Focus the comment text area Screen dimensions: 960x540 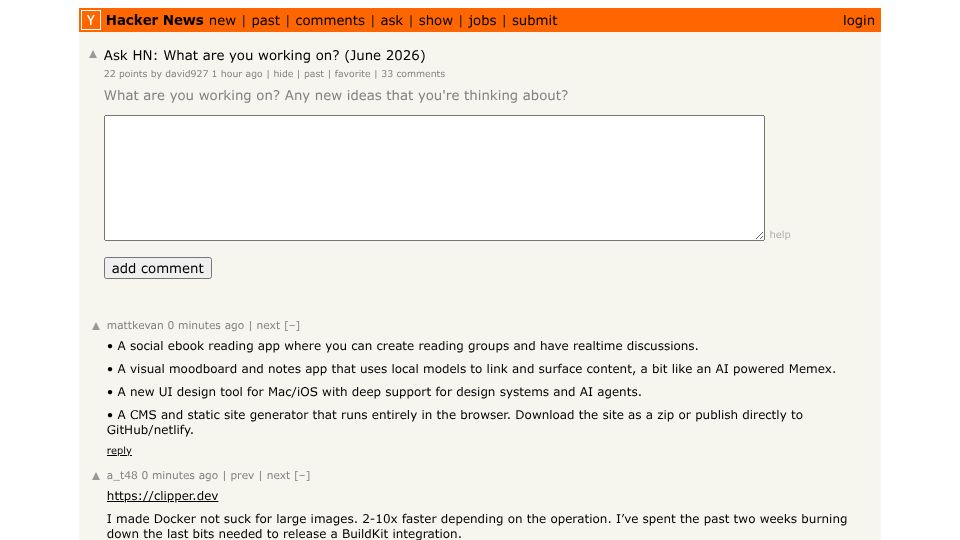[434, 178]
